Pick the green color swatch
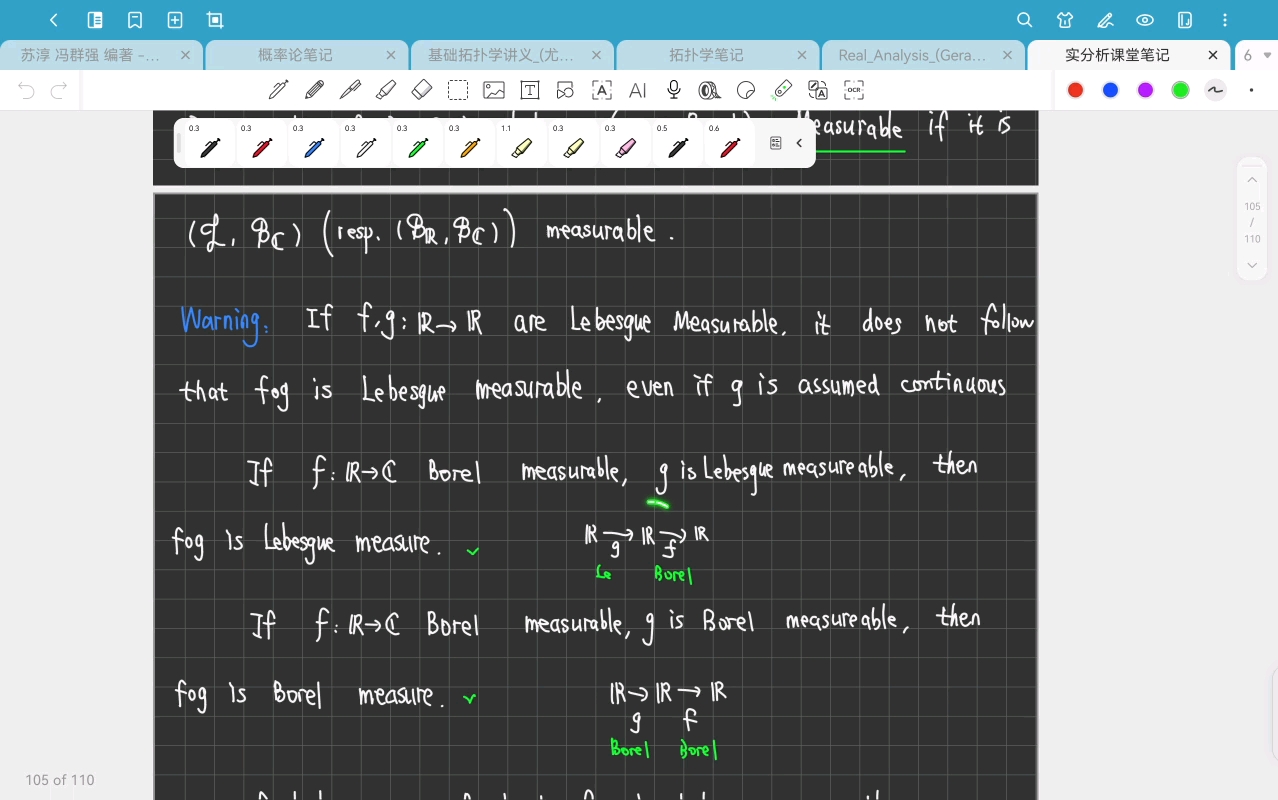Viewport: 1278px width, 800px height. coord(1180,90)
